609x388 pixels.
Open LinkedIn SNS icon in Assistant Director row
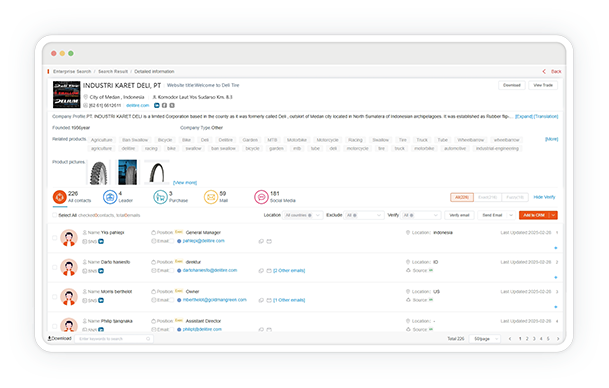[101, 329]
